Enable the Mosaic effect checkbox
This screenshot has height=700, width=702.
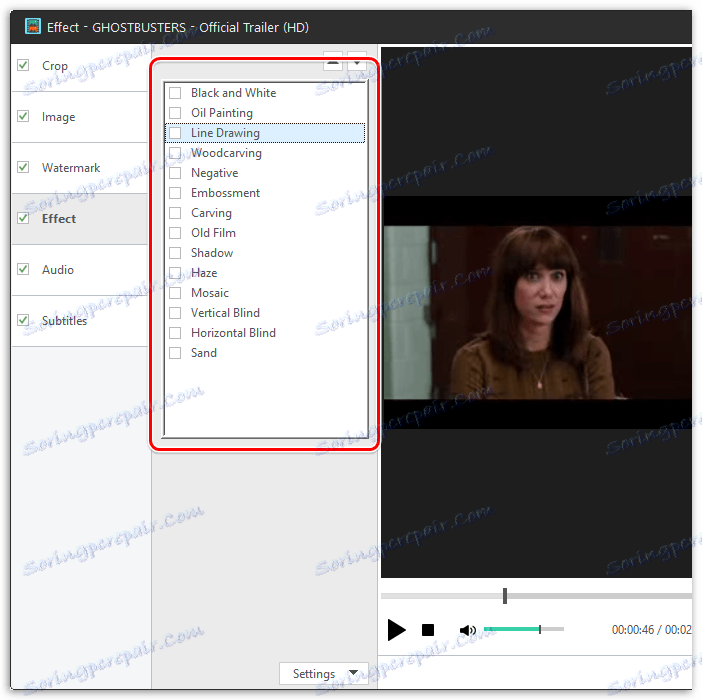tap(175, 293)
